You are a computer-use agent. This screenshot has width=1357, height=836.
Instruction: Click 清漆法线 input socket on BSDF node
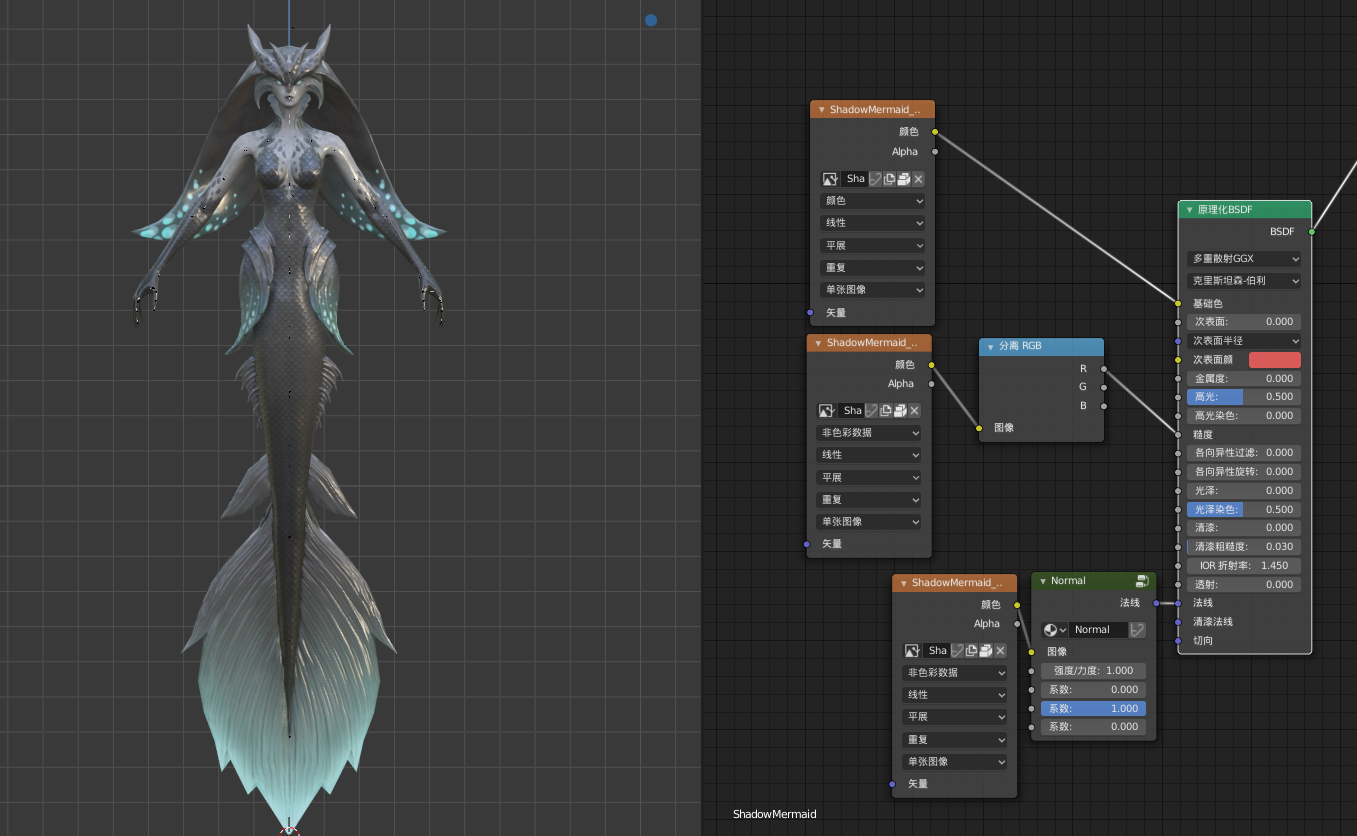click(1178, 622)
